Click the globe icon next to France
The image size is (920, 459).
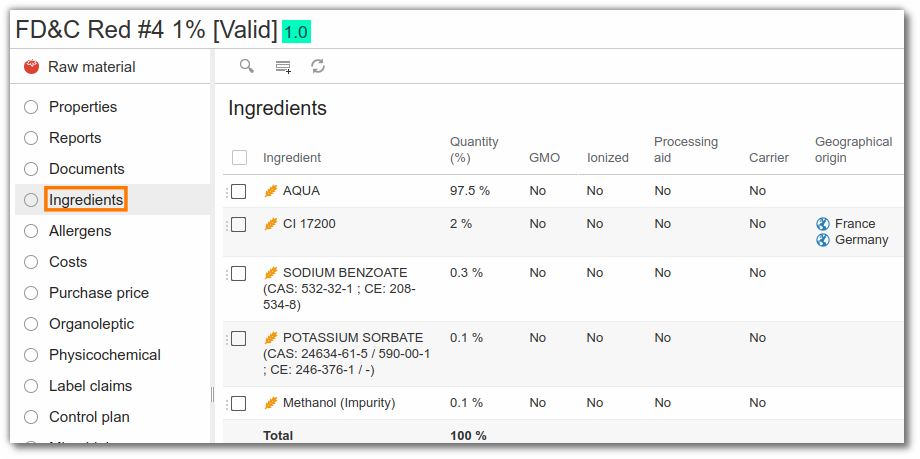pos(823,224)
